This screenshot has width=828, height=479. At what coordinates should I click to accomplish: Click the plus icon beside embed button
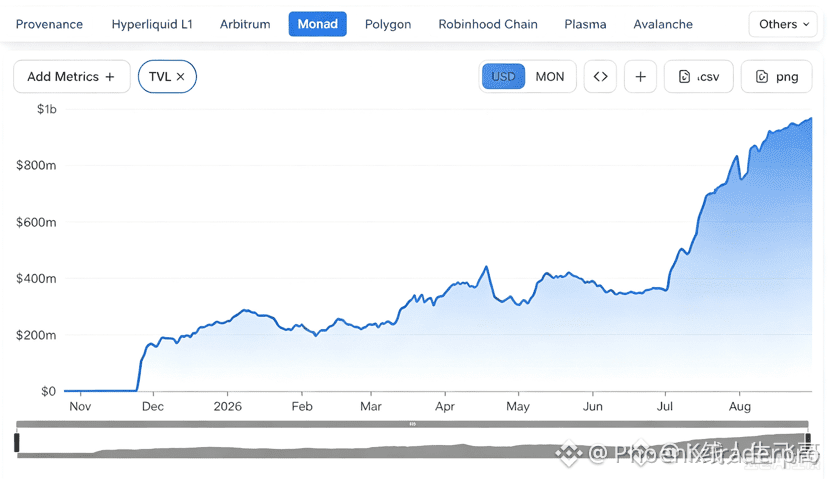click(x=641, y=77)
